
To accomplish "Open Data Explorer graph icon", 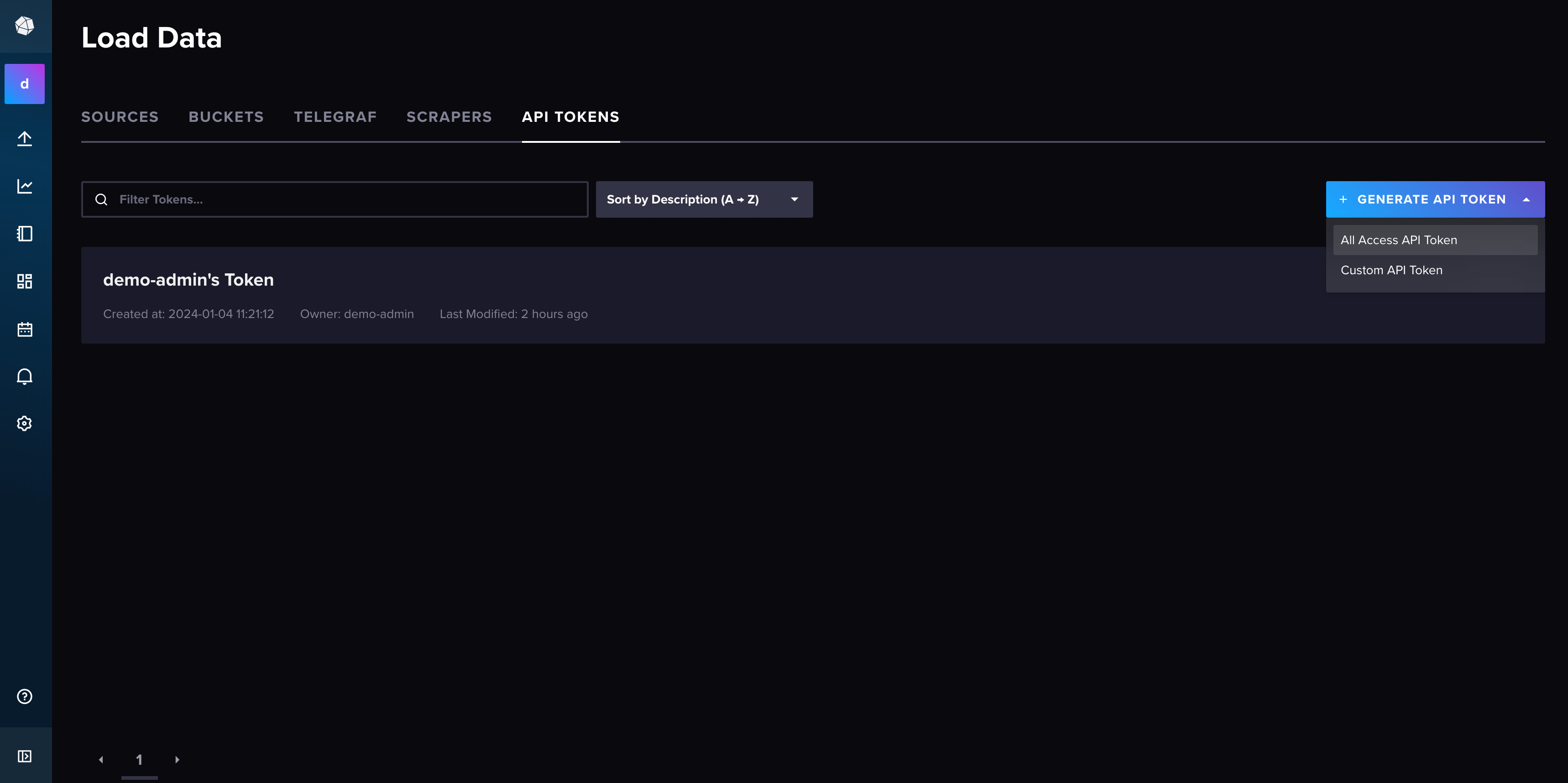I will (x=24, y=186).
